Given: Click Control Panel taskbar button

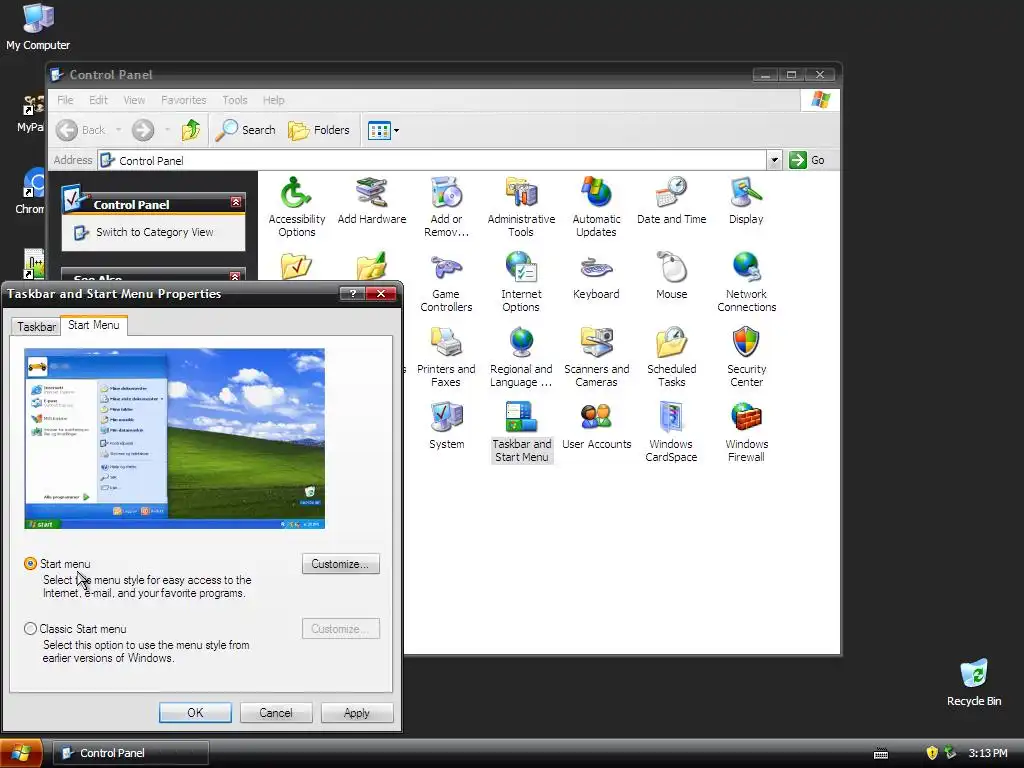Looking at the screenshot, I should 131,753.
